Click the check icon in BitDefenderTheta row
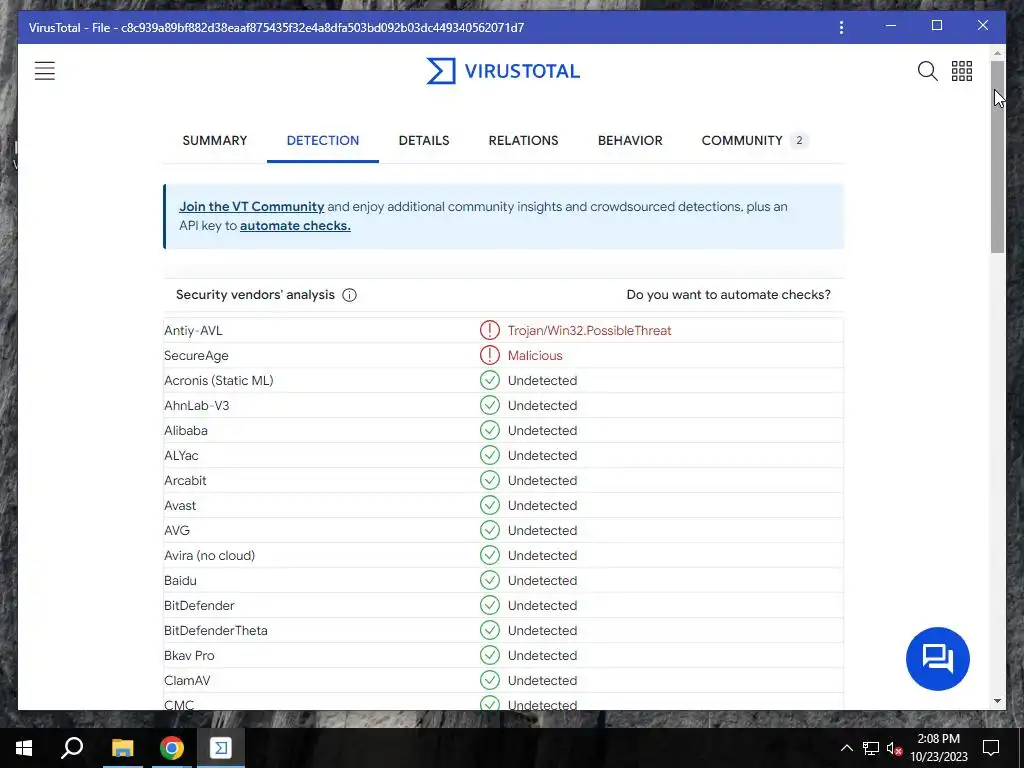The height and width of the screenshot is (768, 1024). click(489, 630)
